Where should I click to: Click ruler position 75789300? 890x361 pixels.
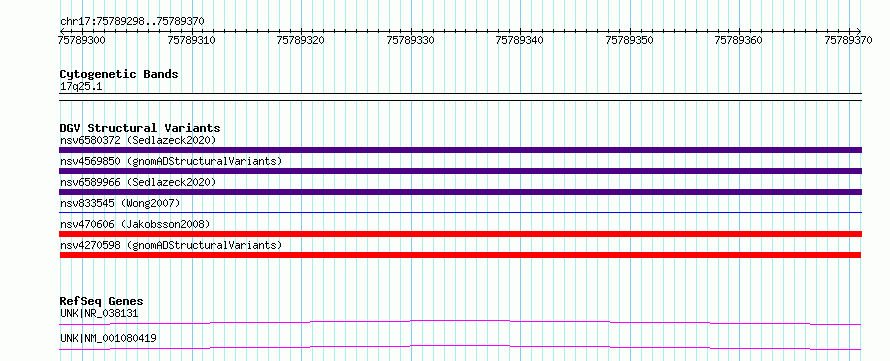point(82,40)
